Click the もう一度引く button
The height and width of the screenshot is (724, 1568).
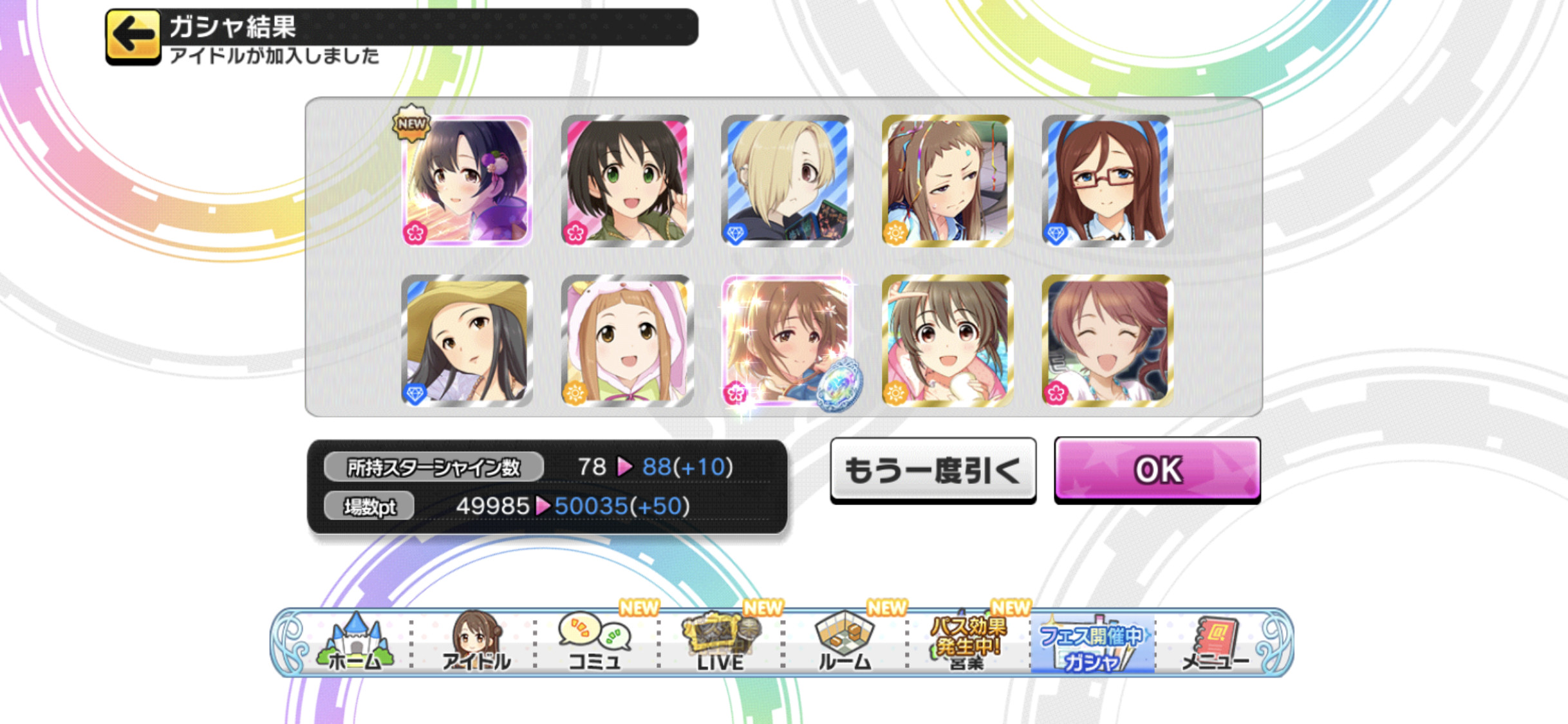933,470
